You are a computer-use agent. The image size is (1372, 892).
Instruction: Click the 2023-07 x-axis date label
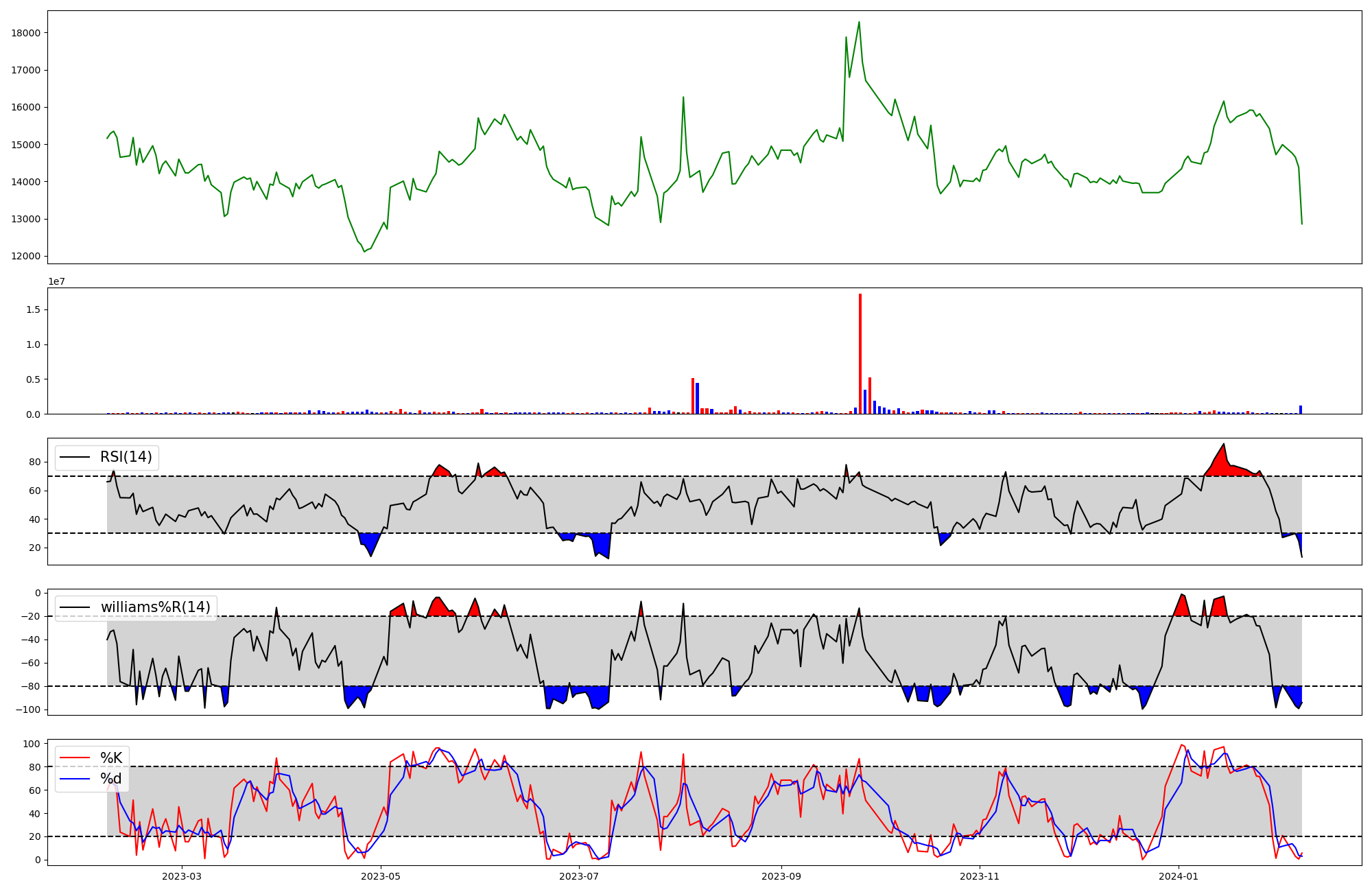[x=579, y=876]
